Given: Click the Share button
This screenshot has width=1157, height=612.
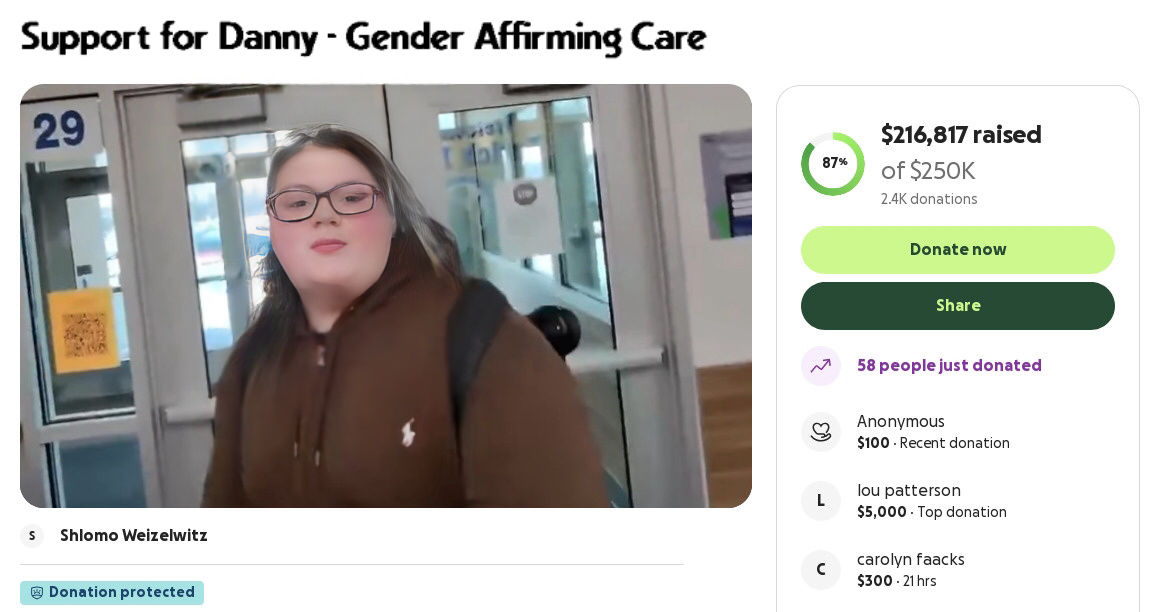Looking at the screenshot, I should pyautogui.click(x=958, y=306).
